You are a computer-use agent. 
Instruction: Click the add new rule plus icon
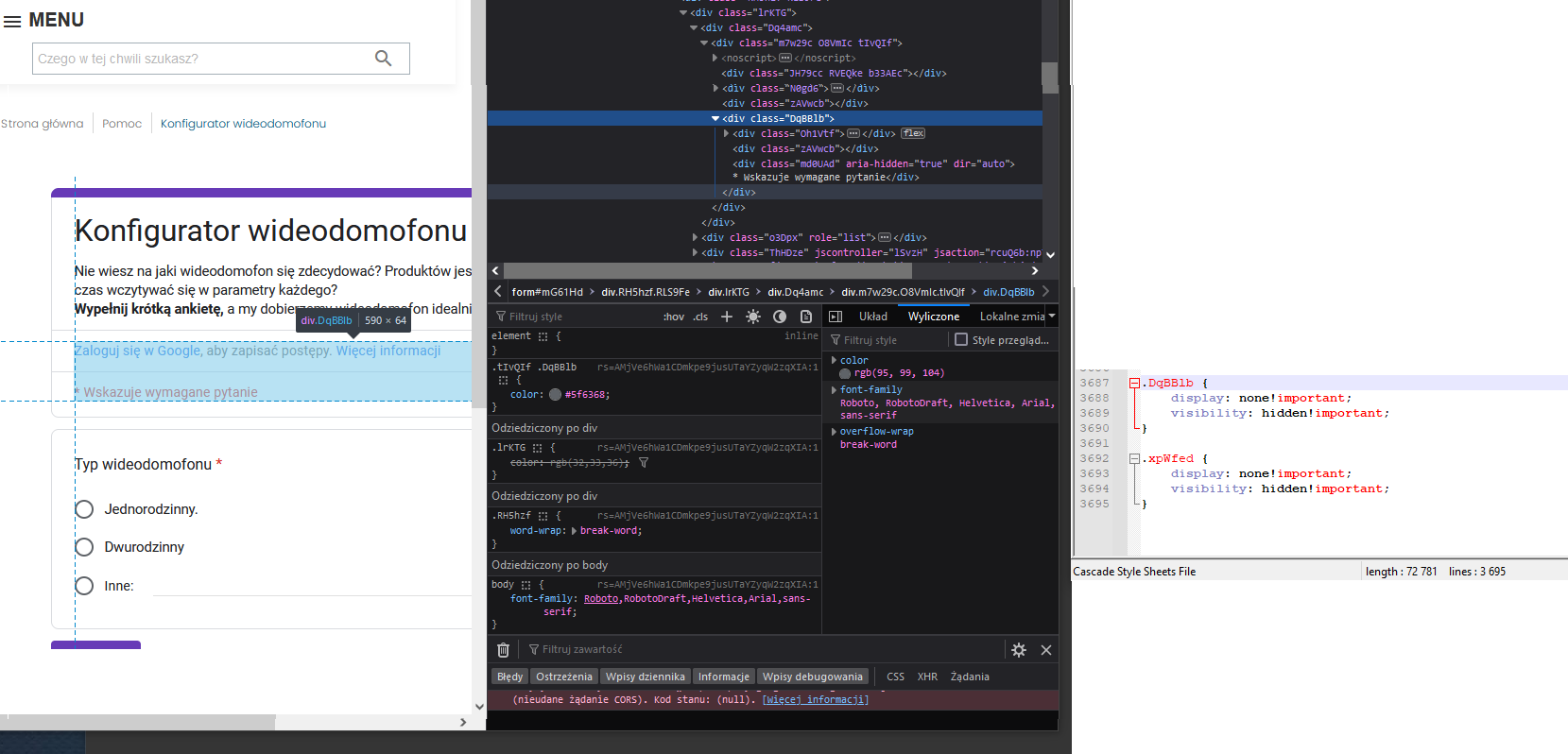[x=727, y=317]
